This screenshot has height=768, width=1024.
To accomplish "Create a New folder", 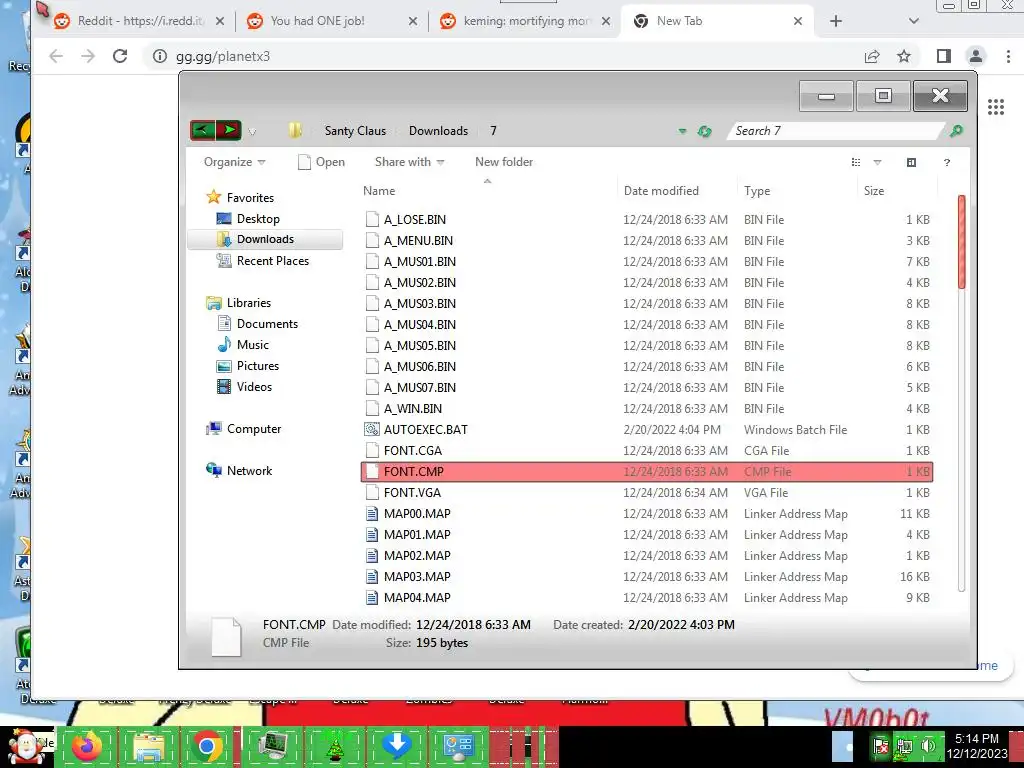I will tap(504, 162).
